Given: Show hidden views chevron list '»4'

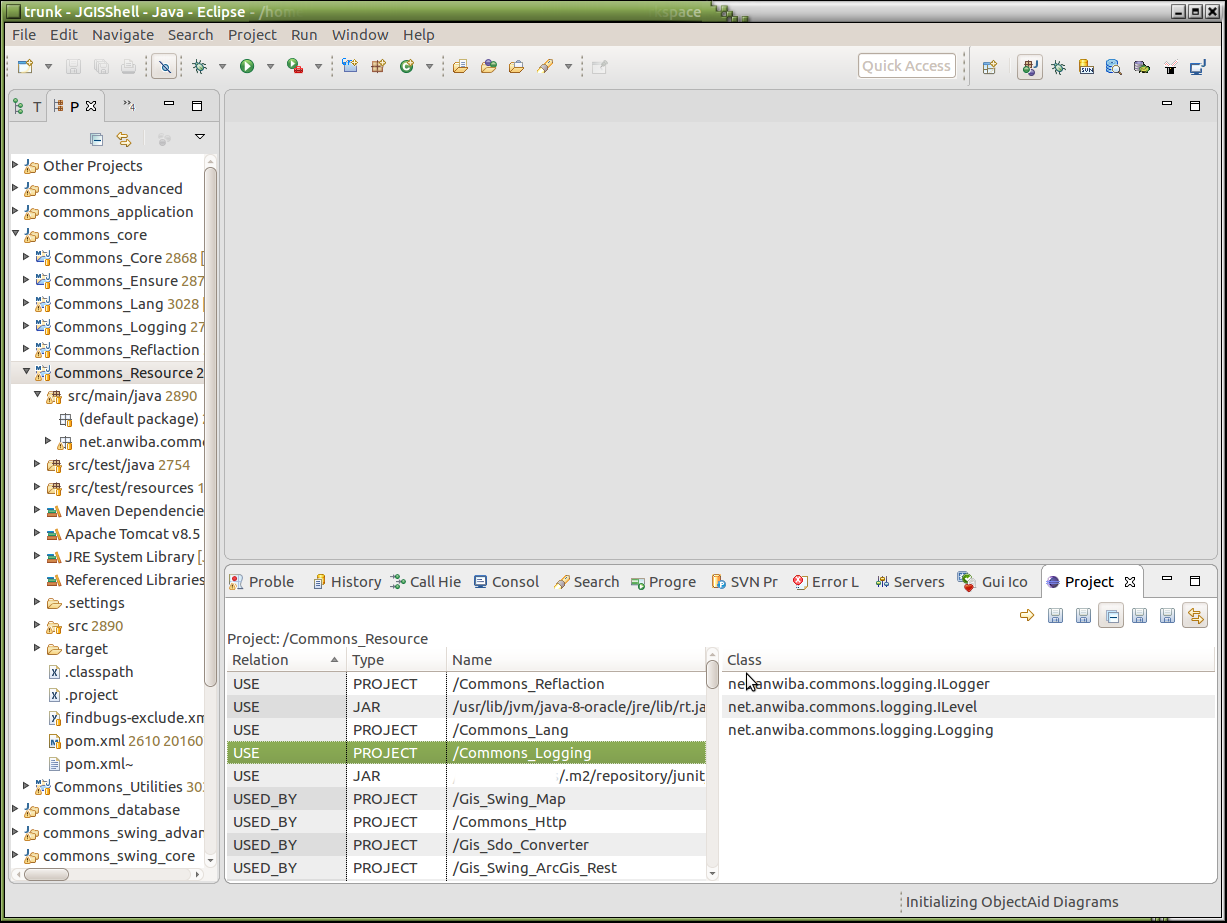Looking at the screenshot, I should click(129, 105).
